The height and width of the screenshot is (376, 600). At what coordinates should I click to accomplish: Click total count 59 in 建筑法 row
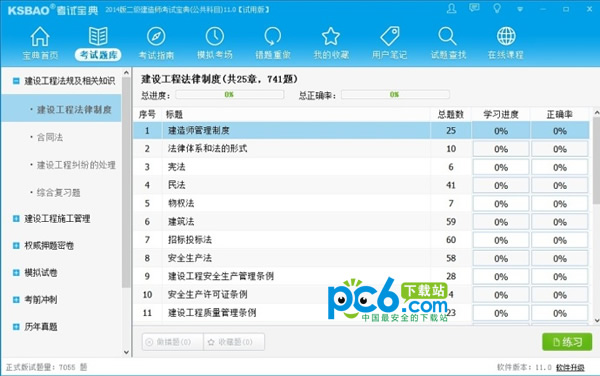[451, 222]
